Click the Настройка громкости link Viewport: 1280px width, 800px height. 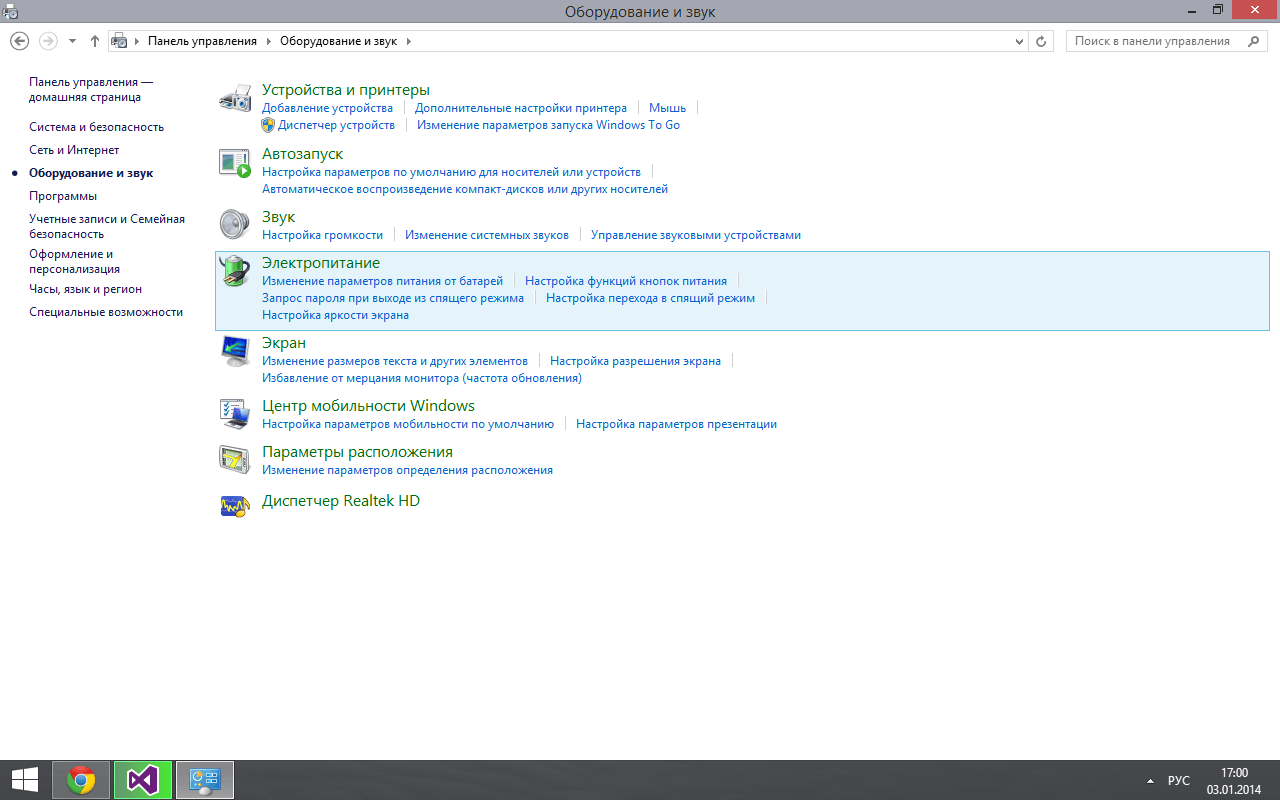point(322,235)
